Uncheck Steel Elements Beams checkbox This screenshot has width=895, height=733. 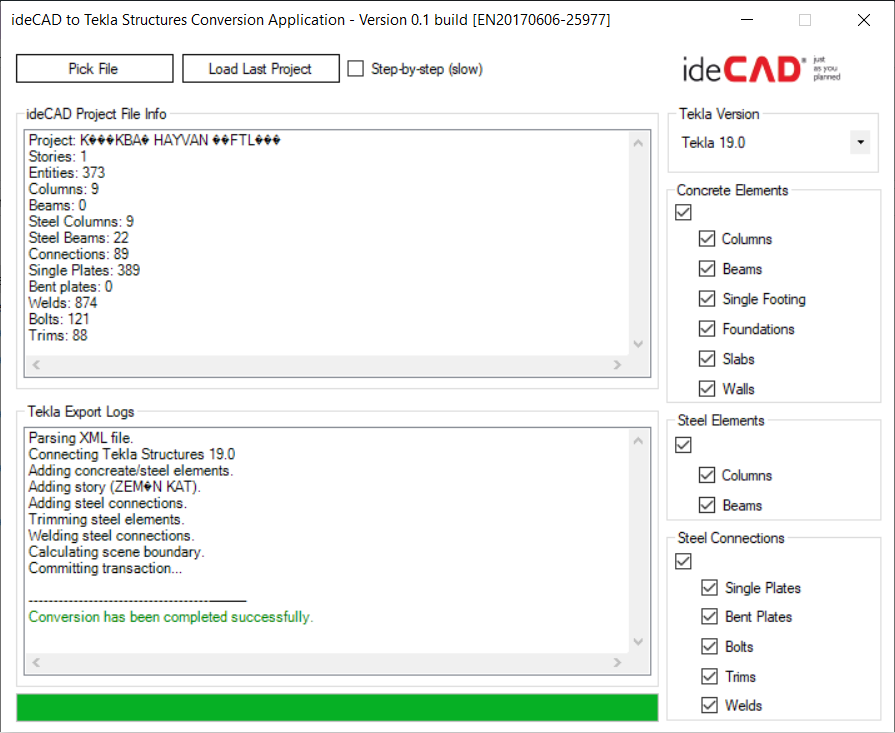707,505
